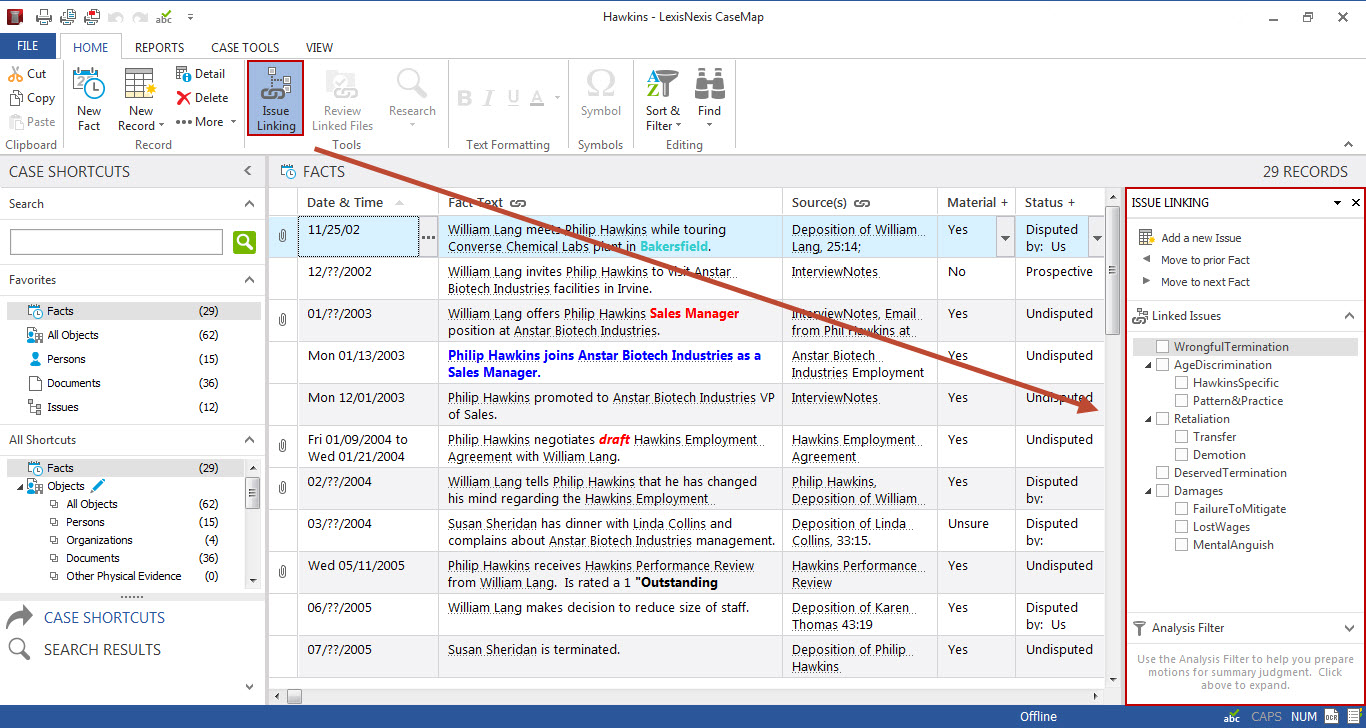Toggle the Issue Linking pane
This screenshot has width=1366, height=728.
pos(275,97)
